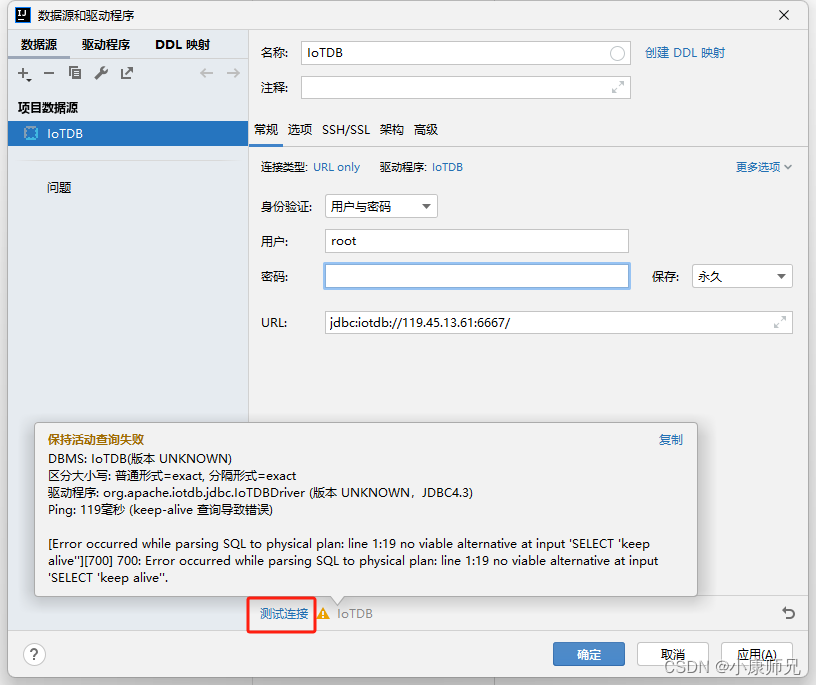Click the remove data source minus icon

coord(47,72)
